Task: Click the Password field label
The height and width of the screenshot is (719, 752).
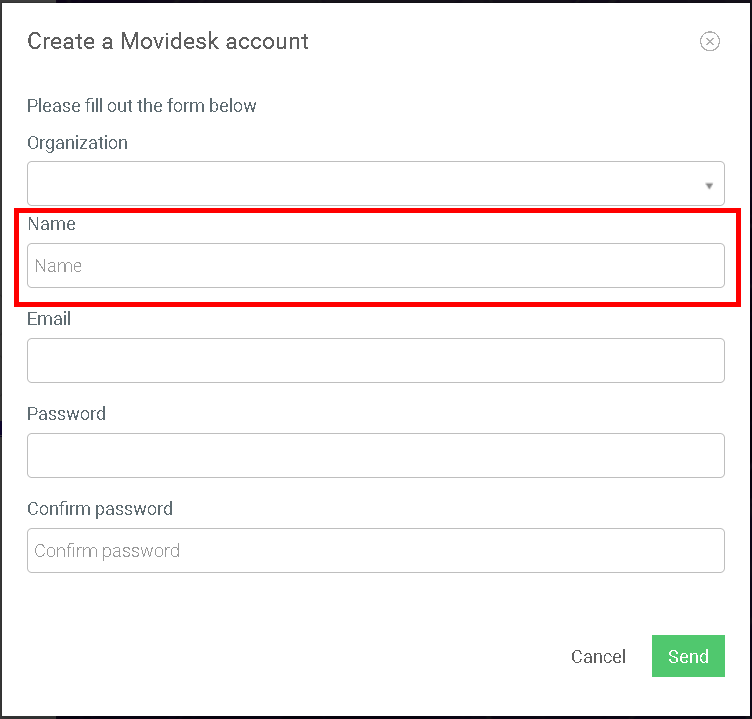Action: tap(66, 413)
